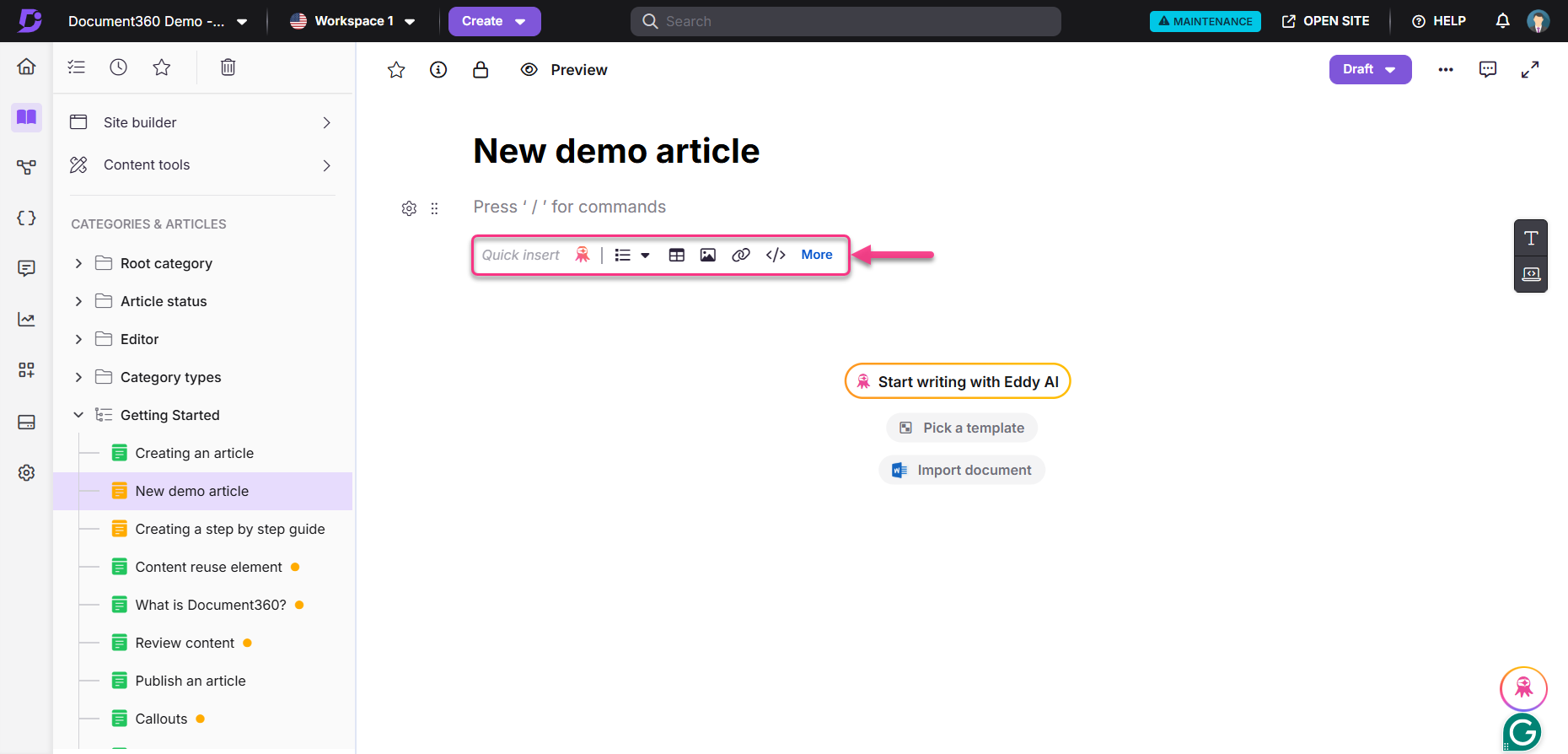Insert Eddy AI from Quick insert bar

coord(582,255)
